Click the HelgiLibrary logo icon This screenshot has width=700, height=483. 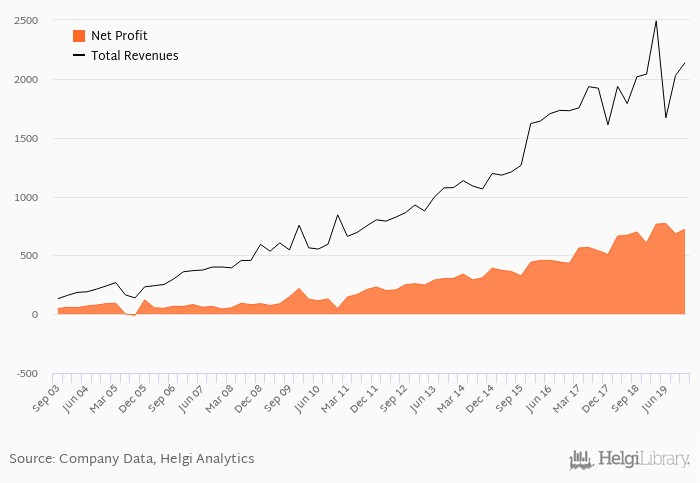tap(580, 459)
